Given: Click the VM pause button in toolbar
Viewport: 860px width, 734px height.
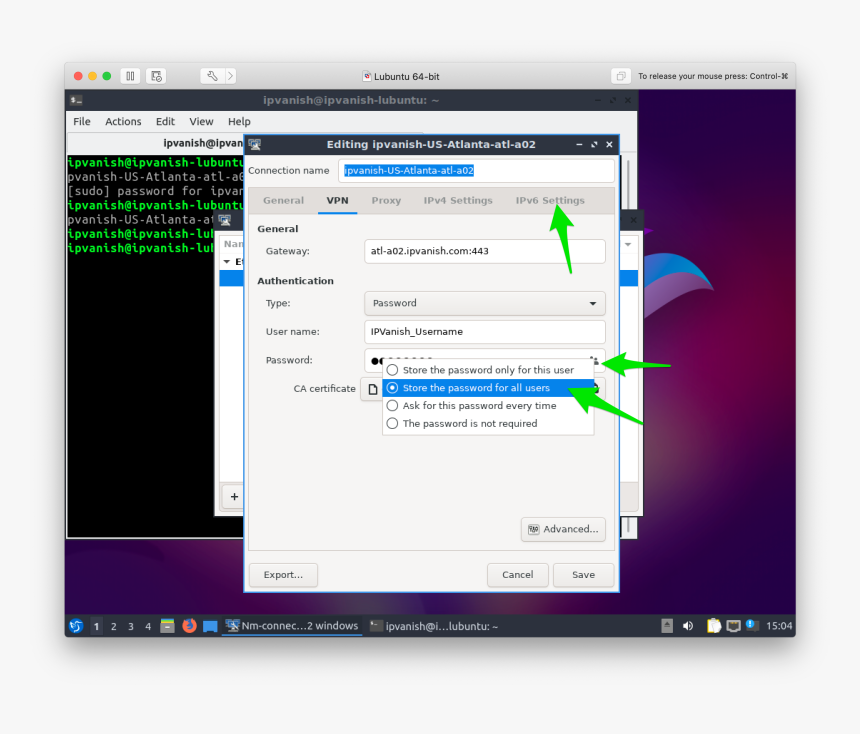Looking at the screenshot, I should (x=130, y=76).
